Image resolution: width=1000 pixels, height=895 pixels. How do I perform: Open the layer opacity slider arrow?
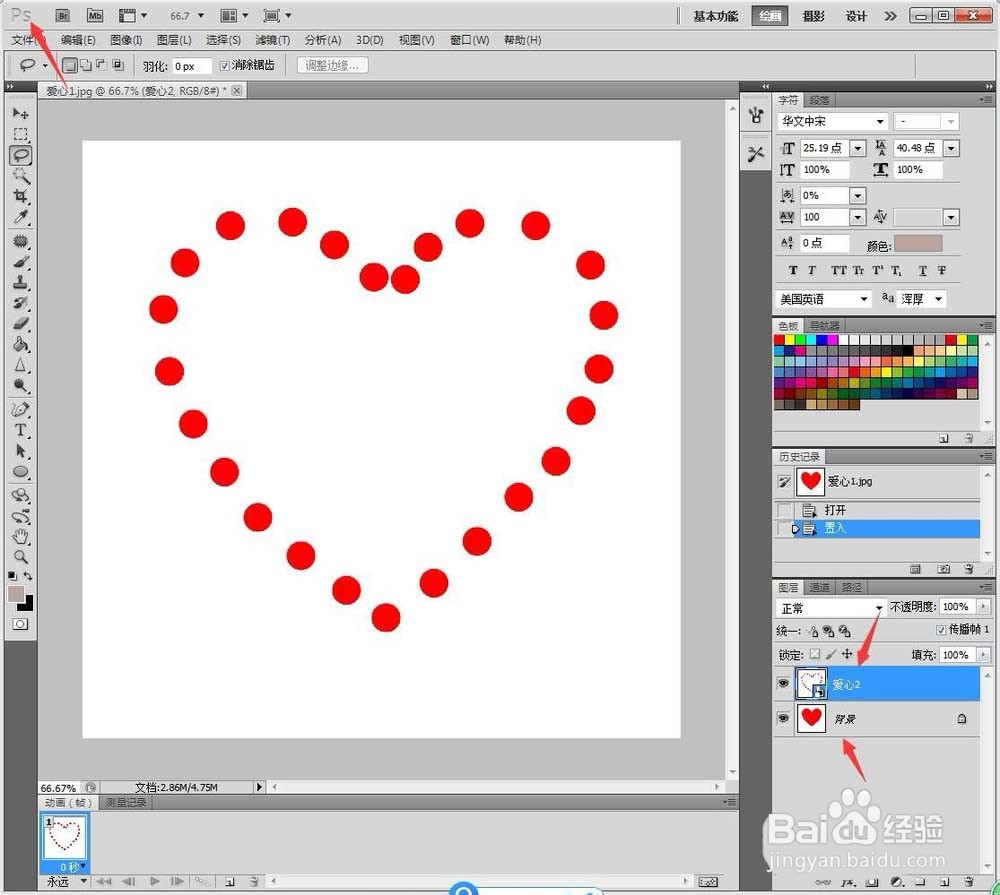pos(983,607)
